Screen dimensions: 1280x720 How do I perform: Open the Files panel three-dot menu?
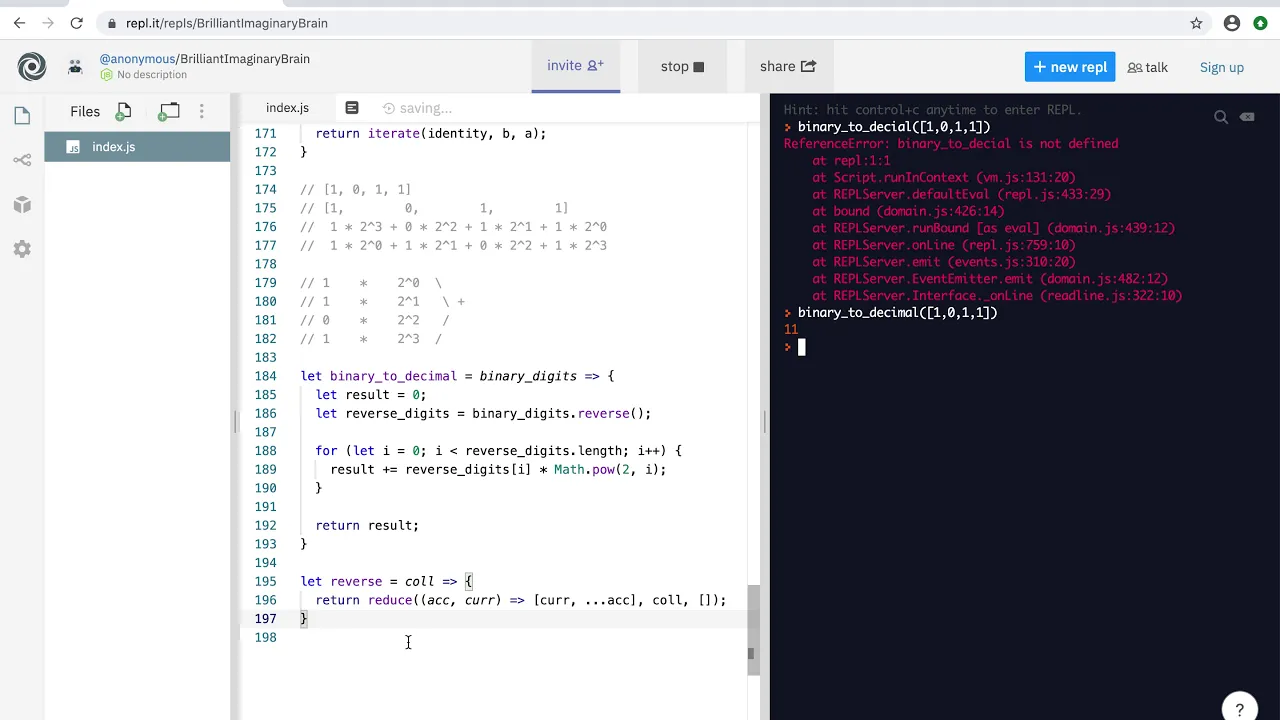pos(201,111)
